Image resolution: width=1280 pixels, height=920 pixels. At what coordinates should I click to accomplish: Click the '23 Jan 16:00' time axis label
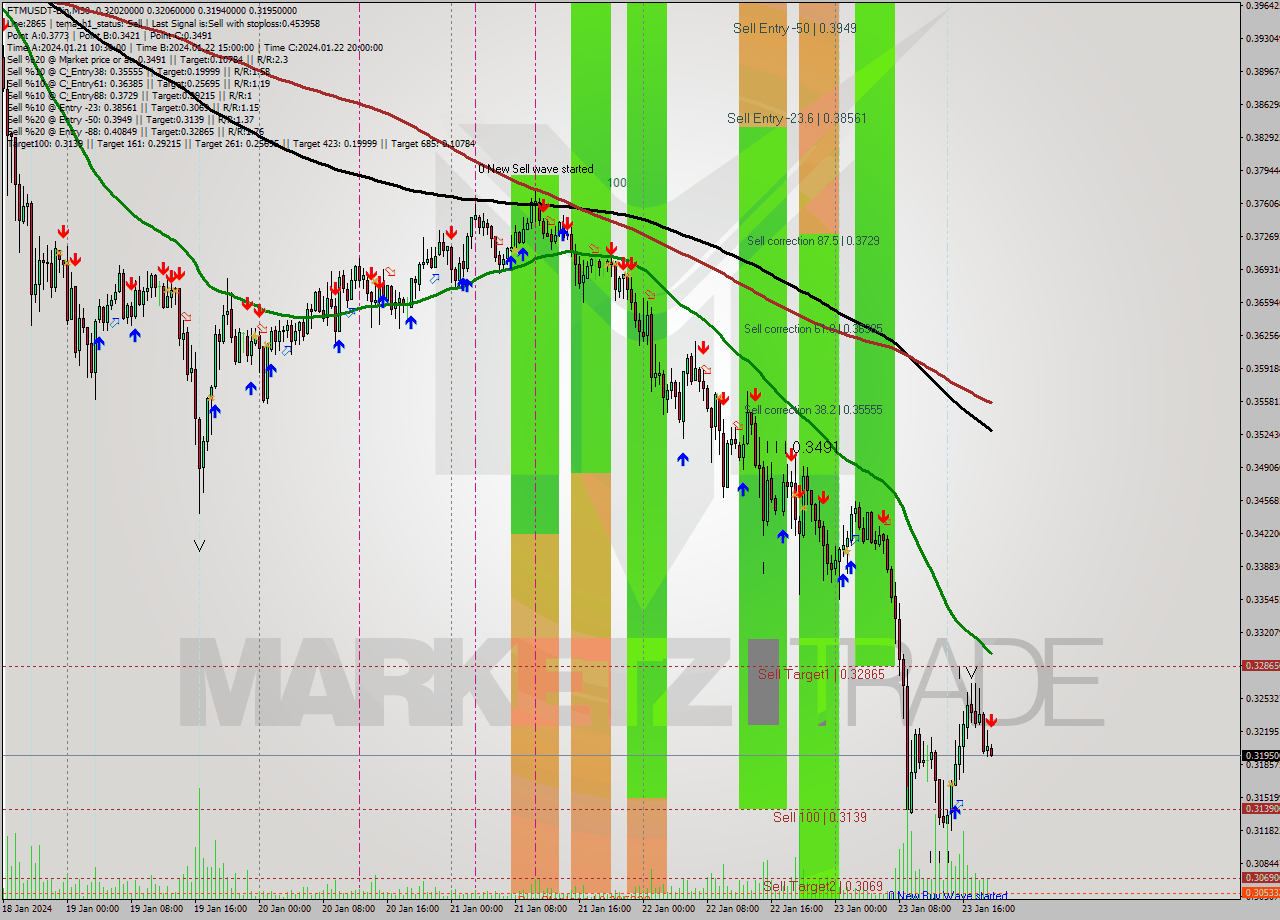989,909
